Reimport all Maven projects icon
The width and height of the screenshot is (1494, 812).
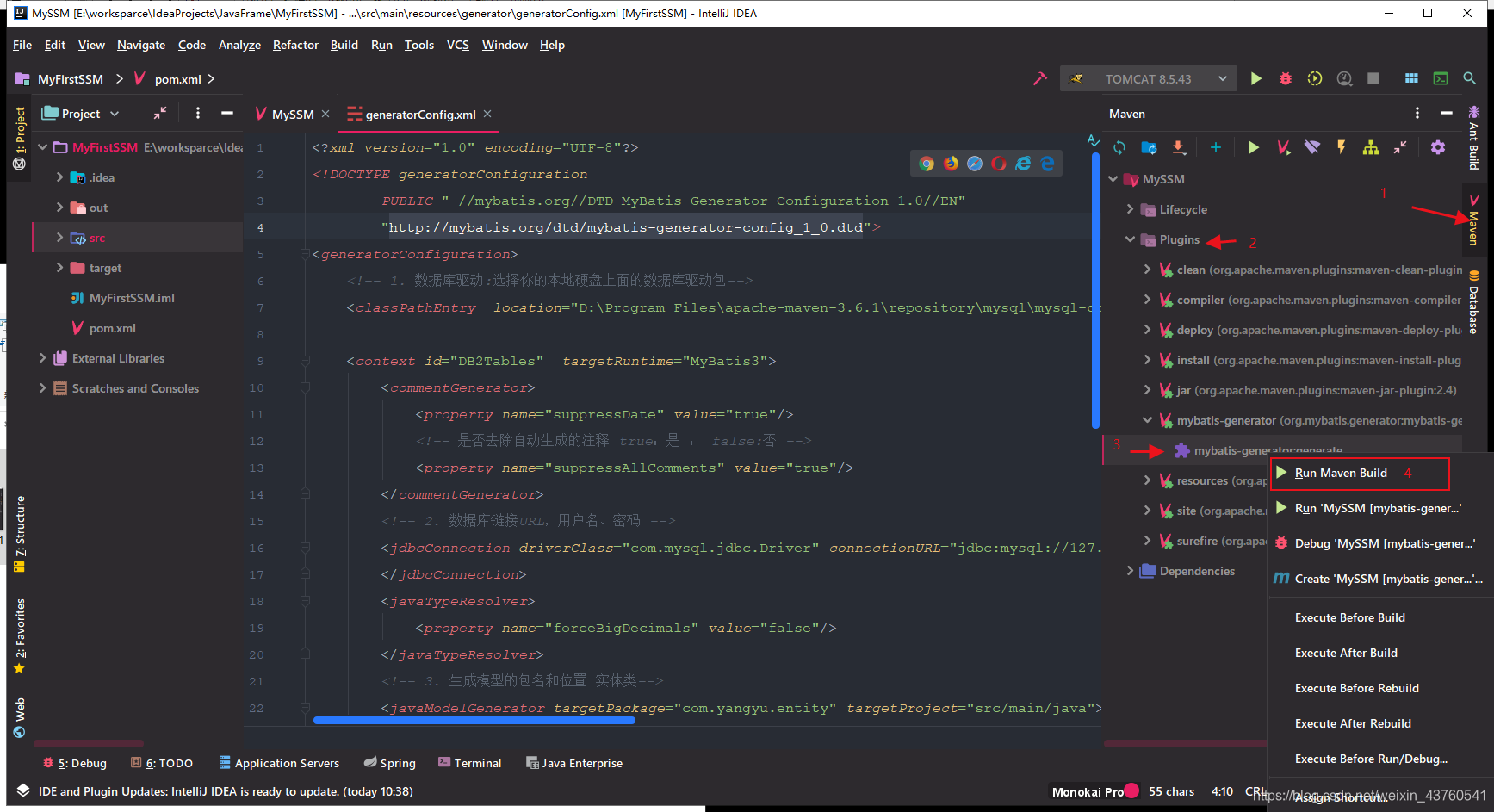click(1119, 147)
